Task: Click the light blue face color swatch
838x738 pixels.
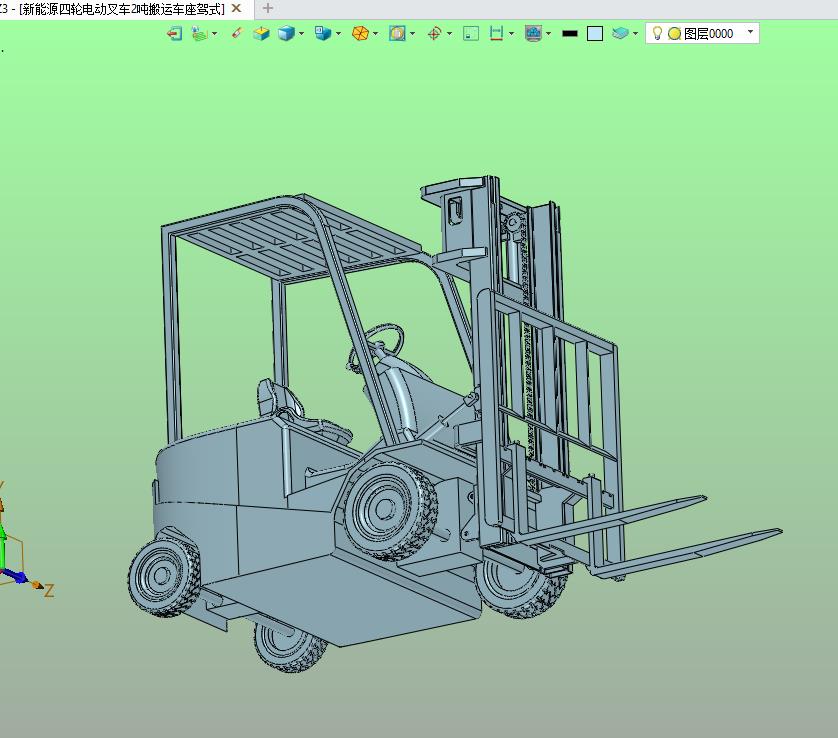Action: pyautogui.click(x=595, y=34)
